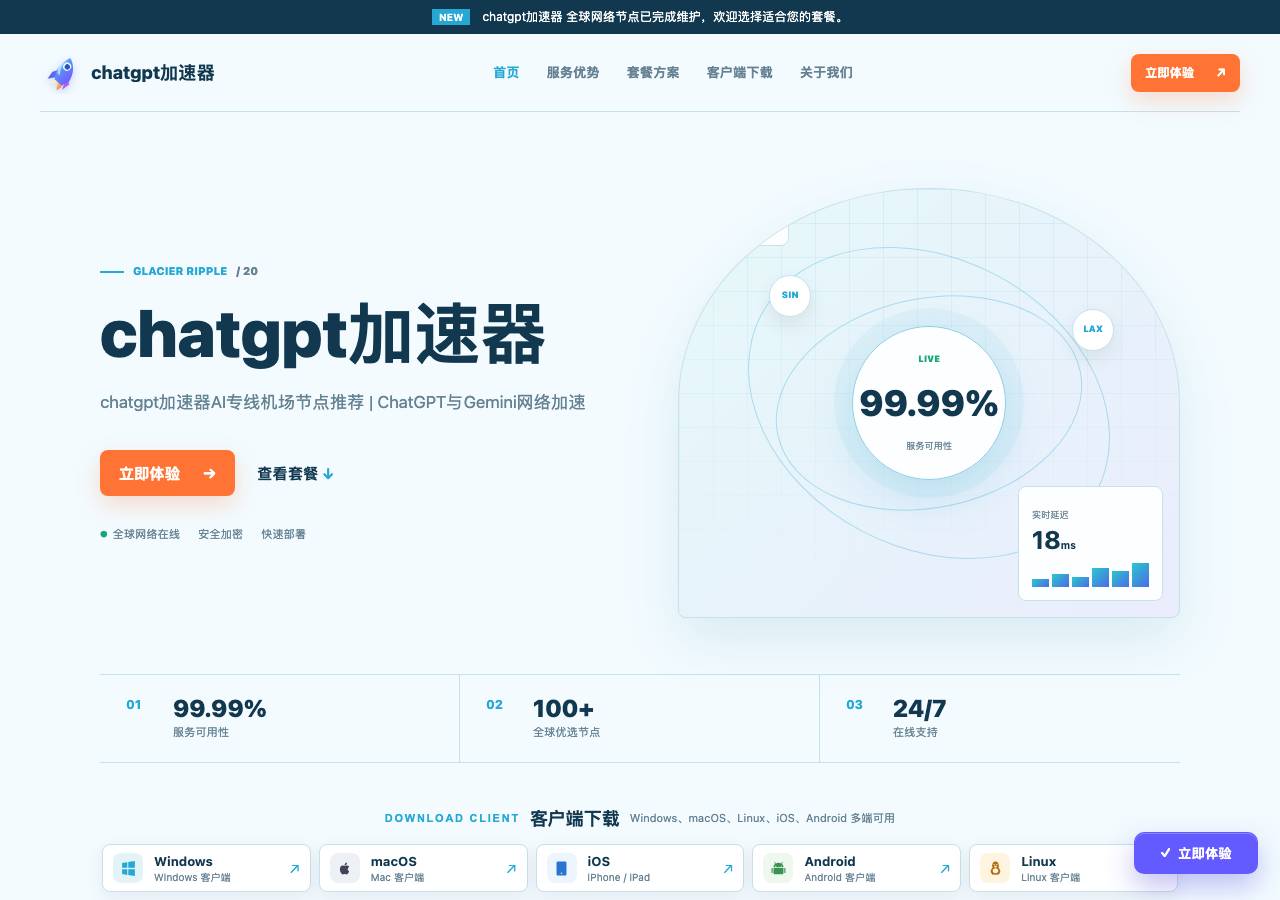Click the NEW badge in announcement bar
Screen dimensions: 1280x900
[451, 17]
